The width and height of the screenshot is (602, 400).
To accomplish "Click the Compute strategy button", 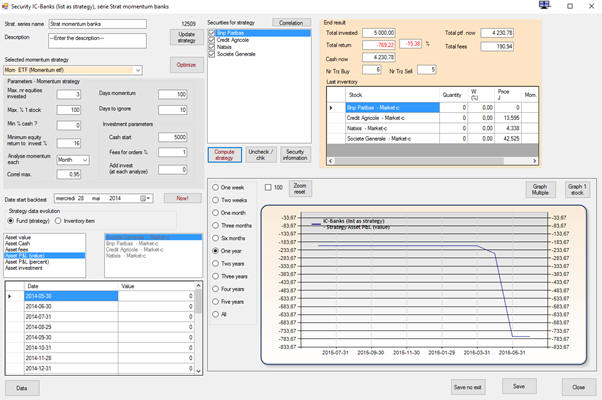I will (225, 155).
